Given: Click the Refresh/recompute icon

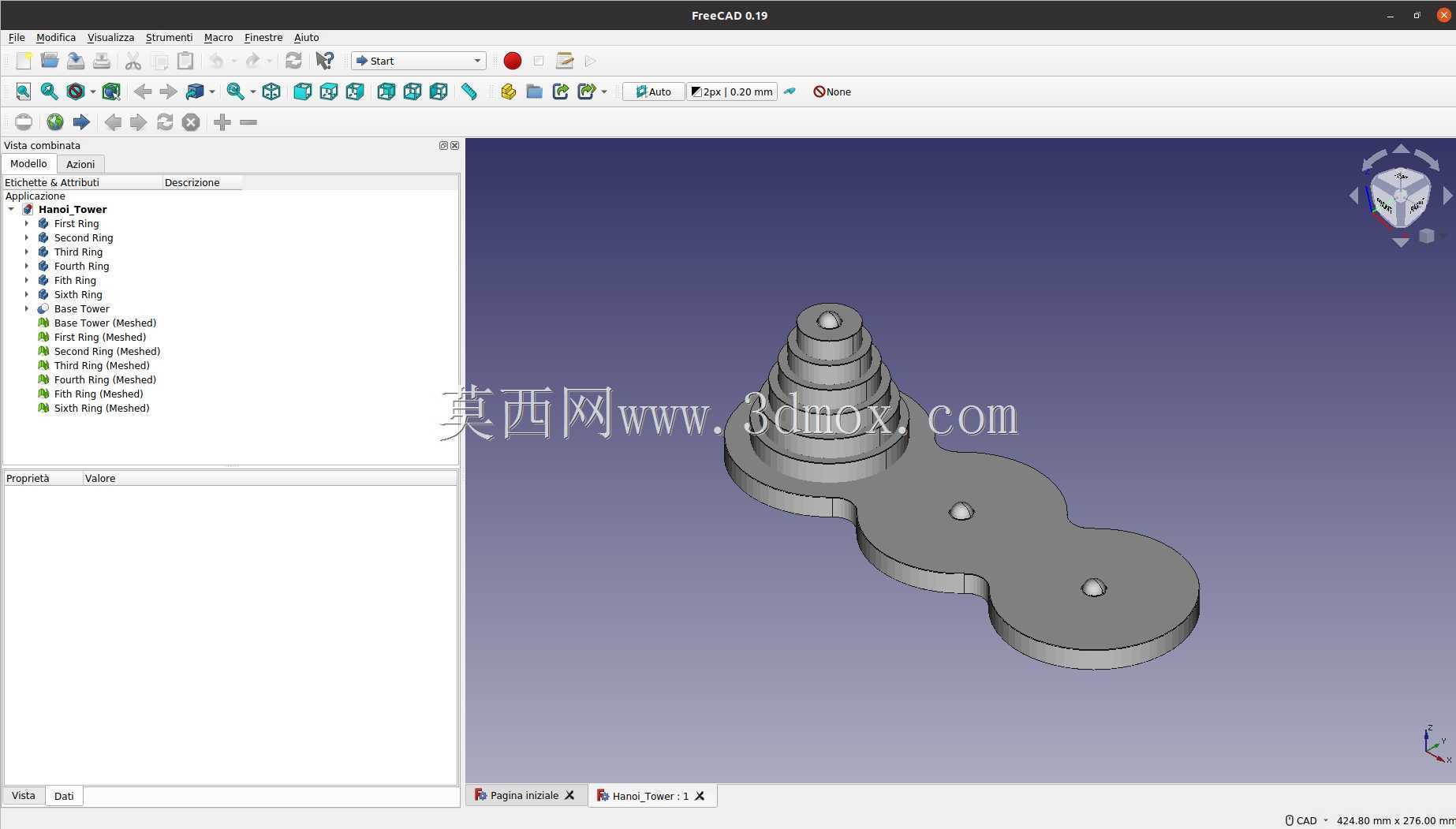Looking at the screenshot, I should click(x=293, y=61).
